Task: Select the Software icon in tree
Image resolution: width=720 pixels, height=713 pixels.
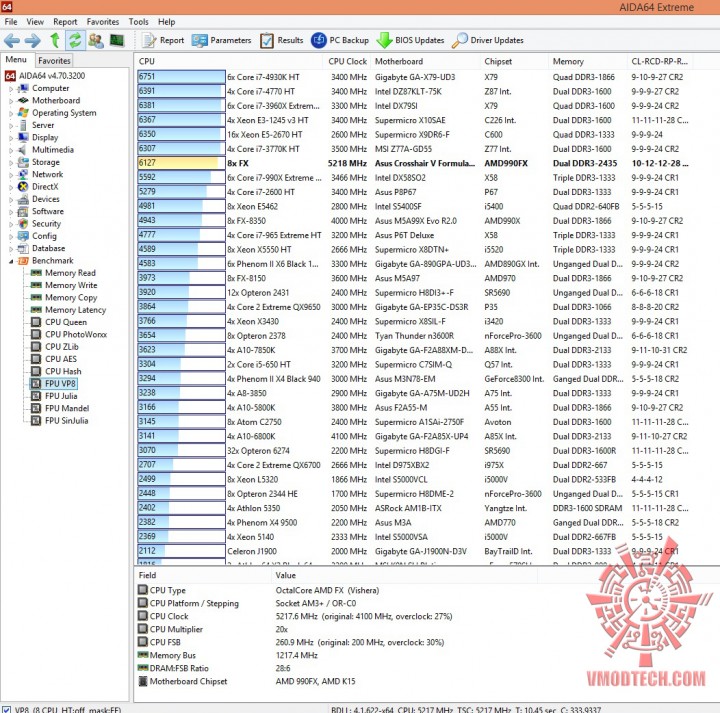Action: pyautogui.click(x=23, y=212)
